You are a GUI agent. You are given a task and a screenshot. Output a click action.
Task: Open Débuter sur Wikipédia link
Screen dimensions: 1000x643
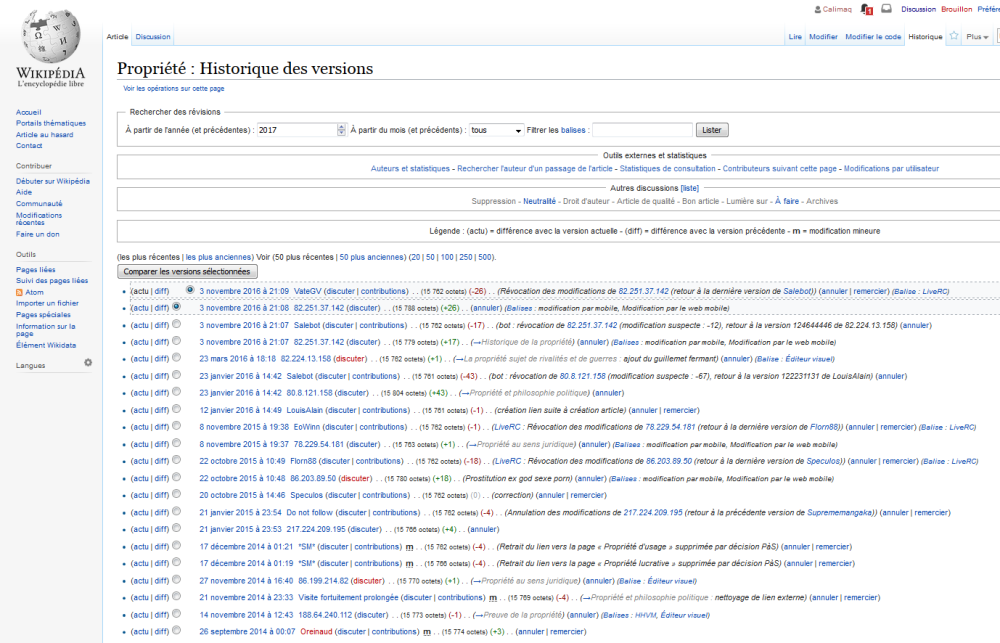coord(53,182)
